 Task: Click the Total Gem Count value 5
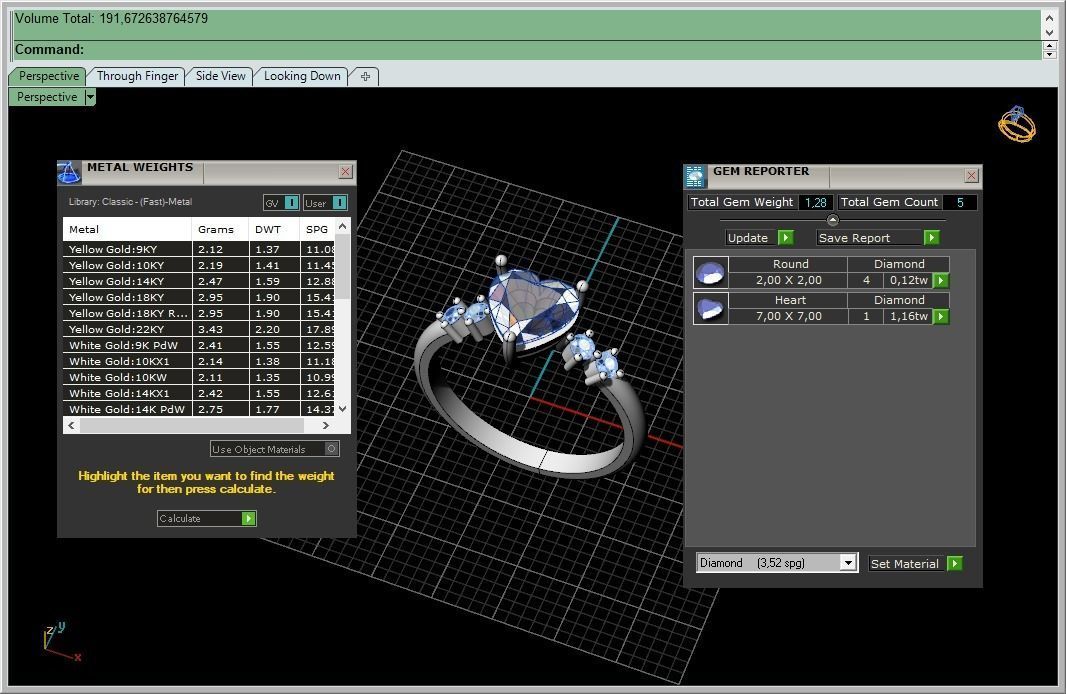coord(960,203)
